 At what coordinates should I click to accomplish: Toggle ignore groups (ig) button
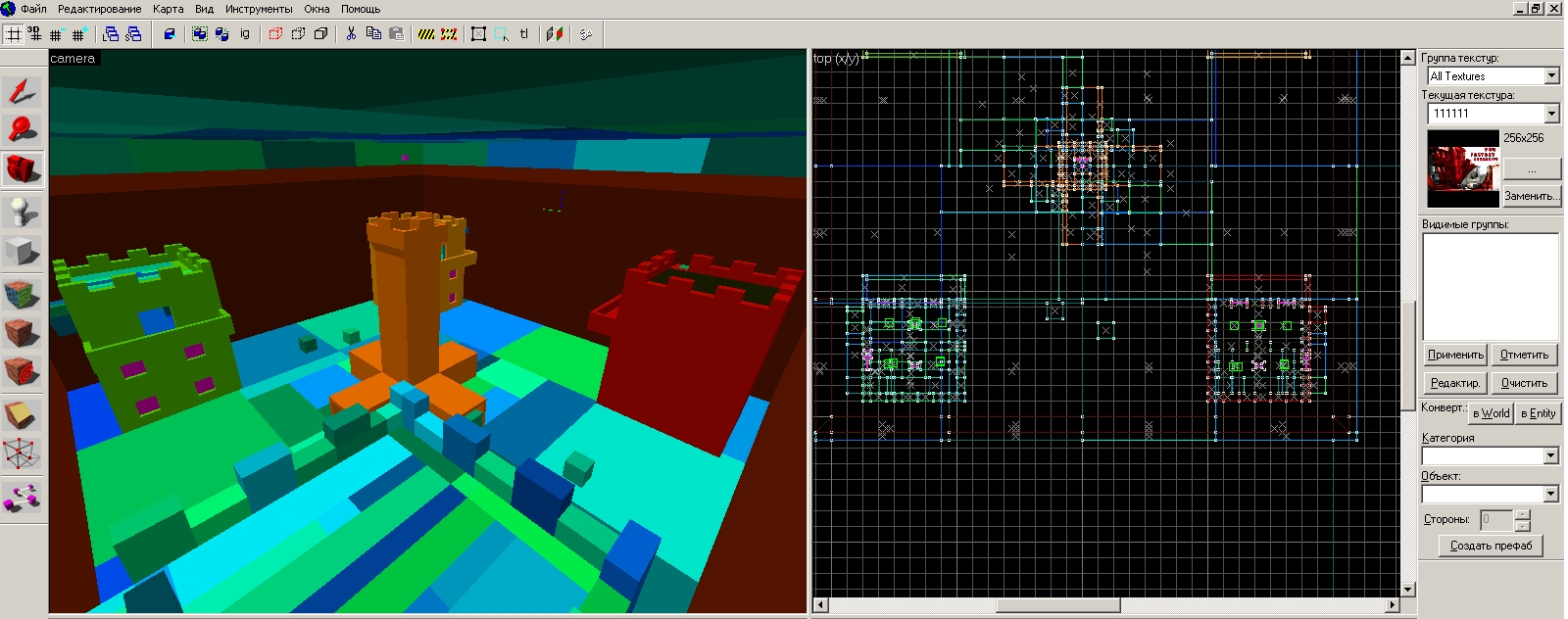click(245, 34)
